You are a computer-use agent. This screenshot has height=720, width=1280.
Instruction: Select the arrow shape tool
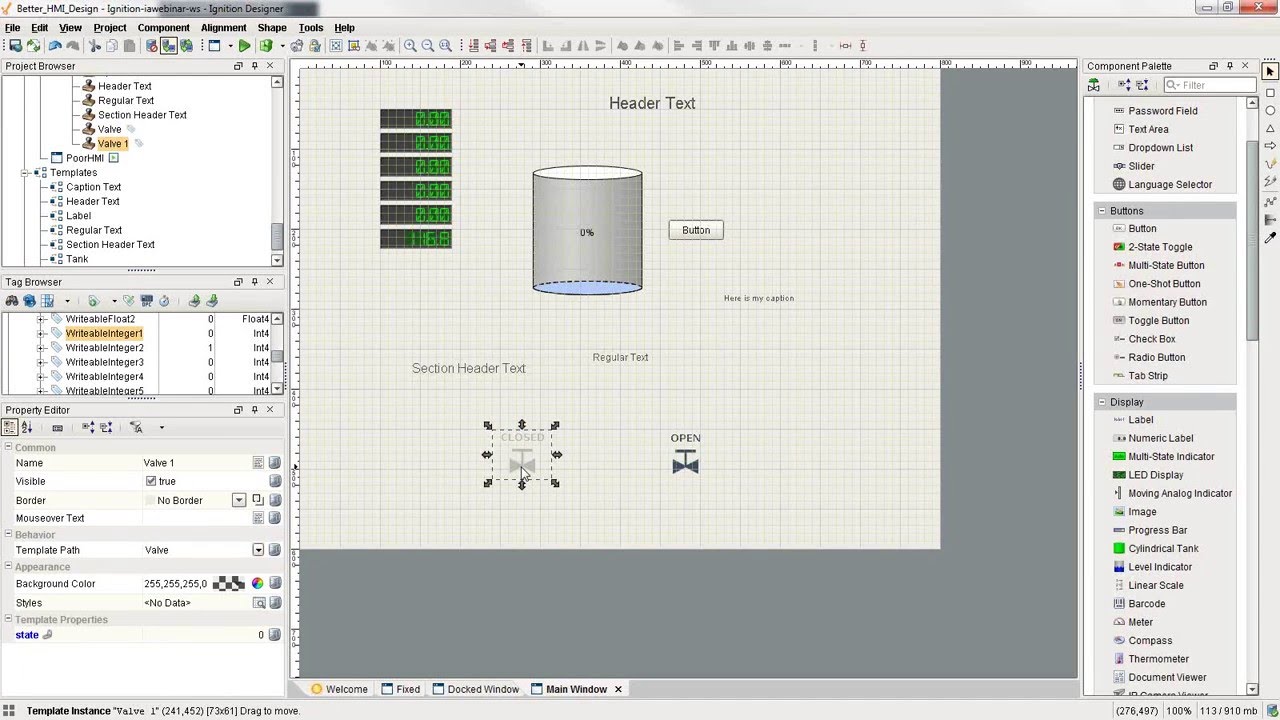click(x=1270, y=145)
